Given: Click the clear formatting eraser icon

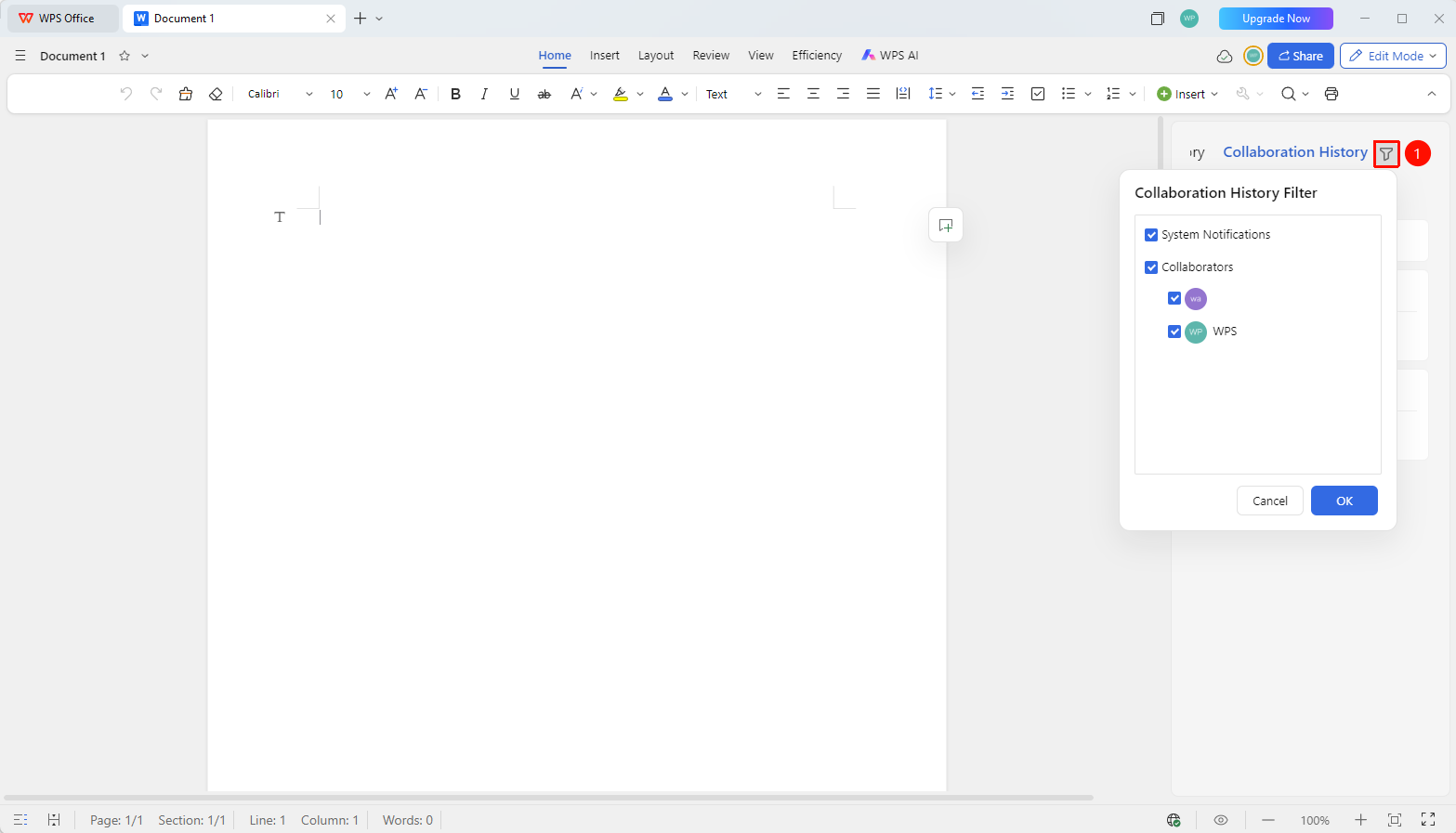Looking at the screenshot, I should tap(216, 94).
